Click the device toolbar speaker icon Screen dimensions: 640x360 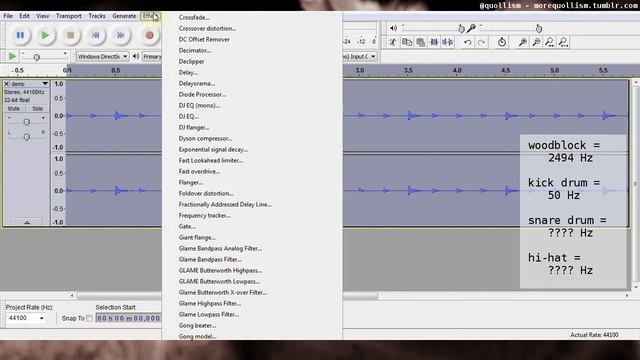click(136, 56)
